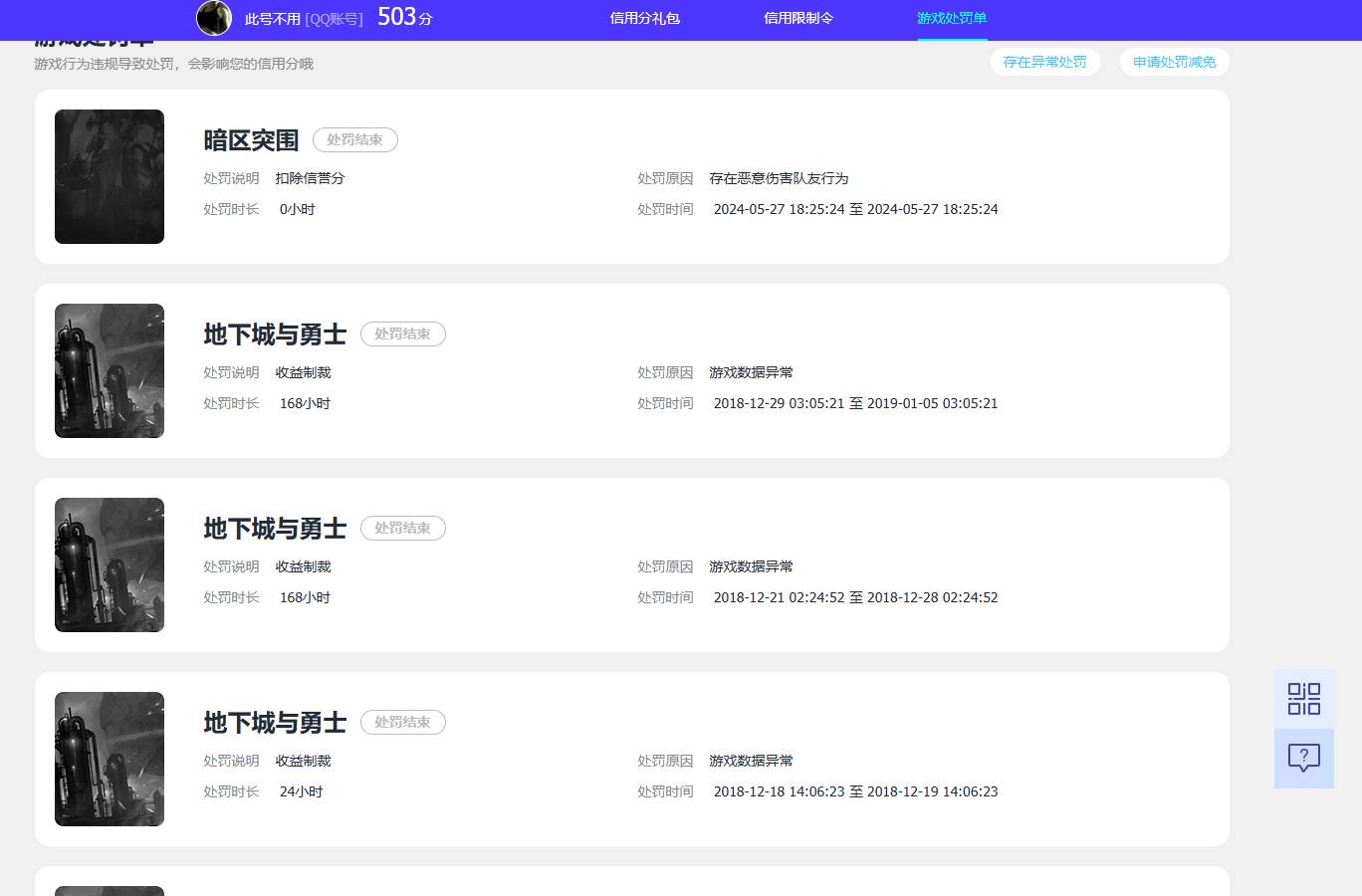1362x896 pixels.
Task: Click the 申请处罚减免 button
Action: click(1174, 62)
